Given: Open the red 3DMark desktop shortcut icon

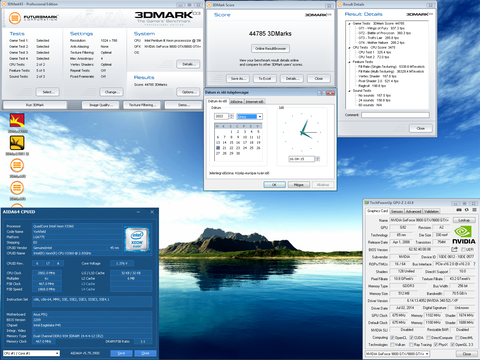Looking at the screenshot, I should click(17, 120).
